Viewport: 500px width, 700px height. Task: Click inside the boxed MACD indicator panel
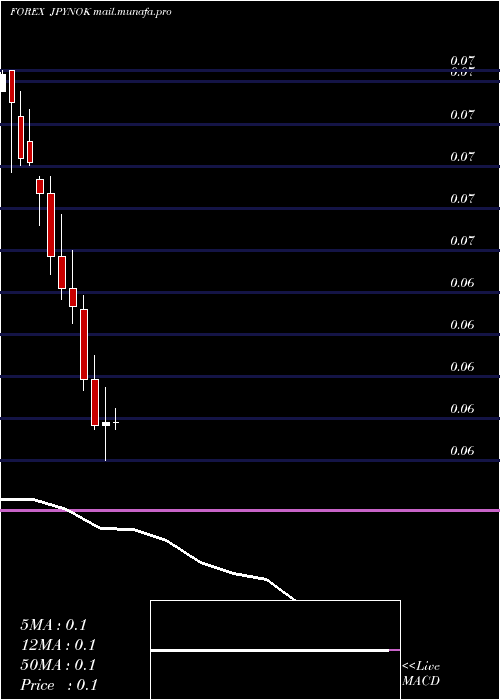(x=275, y=650)
